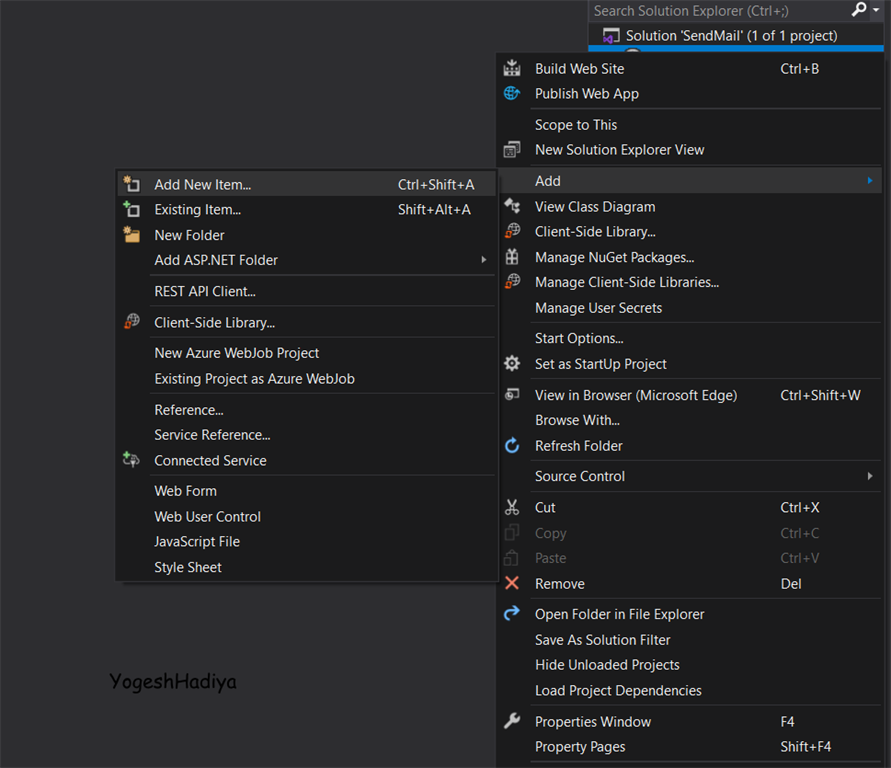Screen dimensions: 891x768
Task: Click the Connected Service icon
Action: pos(132,460)
